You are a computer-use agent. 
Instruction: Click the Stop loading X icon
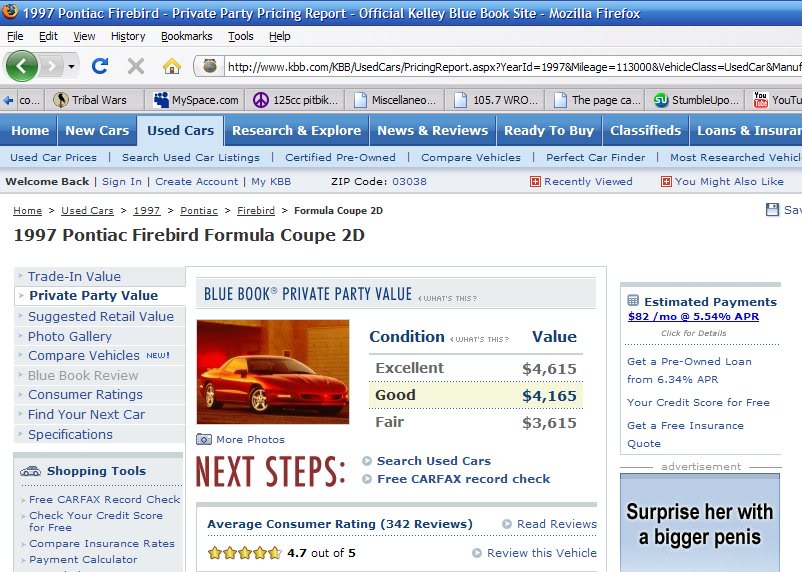[136, 66]
